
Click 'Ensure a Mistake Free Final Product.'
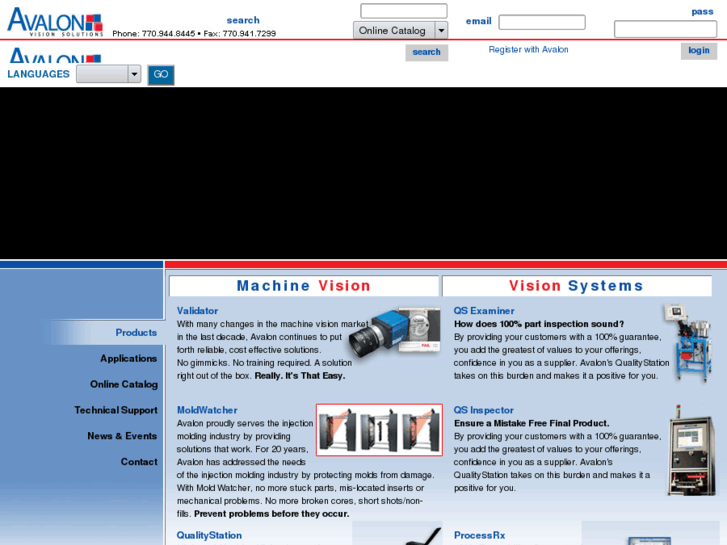tap(531, 423)
